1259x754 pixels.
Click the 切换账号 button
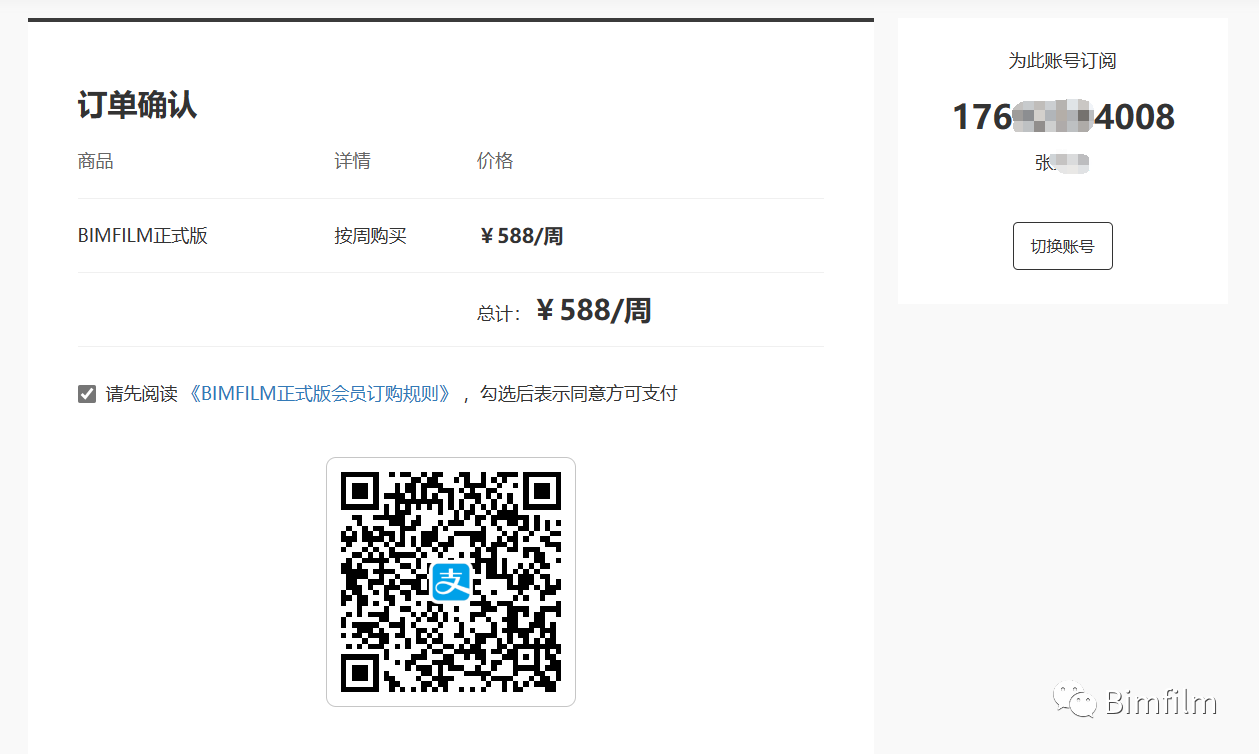(x=1062, y=246)
